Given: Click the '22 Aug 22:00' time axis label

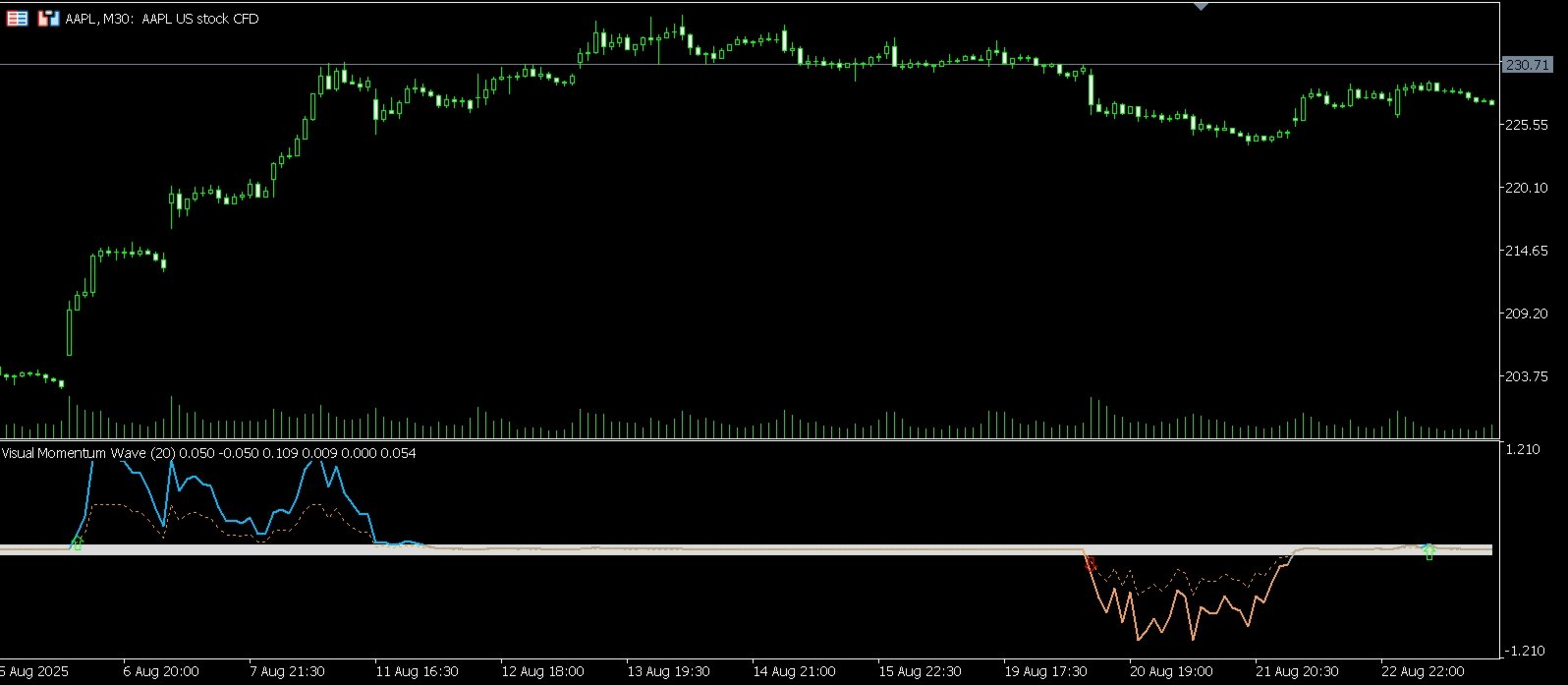Looking at the screenshot, I should [x=1423, y=672].
